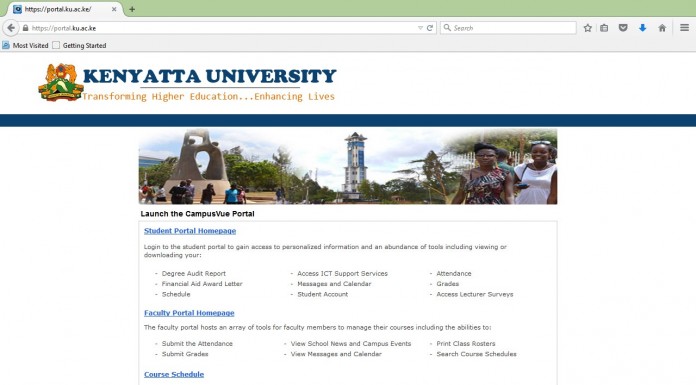This screenshot has height=385, width=696.
Task: Click 'View School News and Campus Events'
Action: coord(351,344)
